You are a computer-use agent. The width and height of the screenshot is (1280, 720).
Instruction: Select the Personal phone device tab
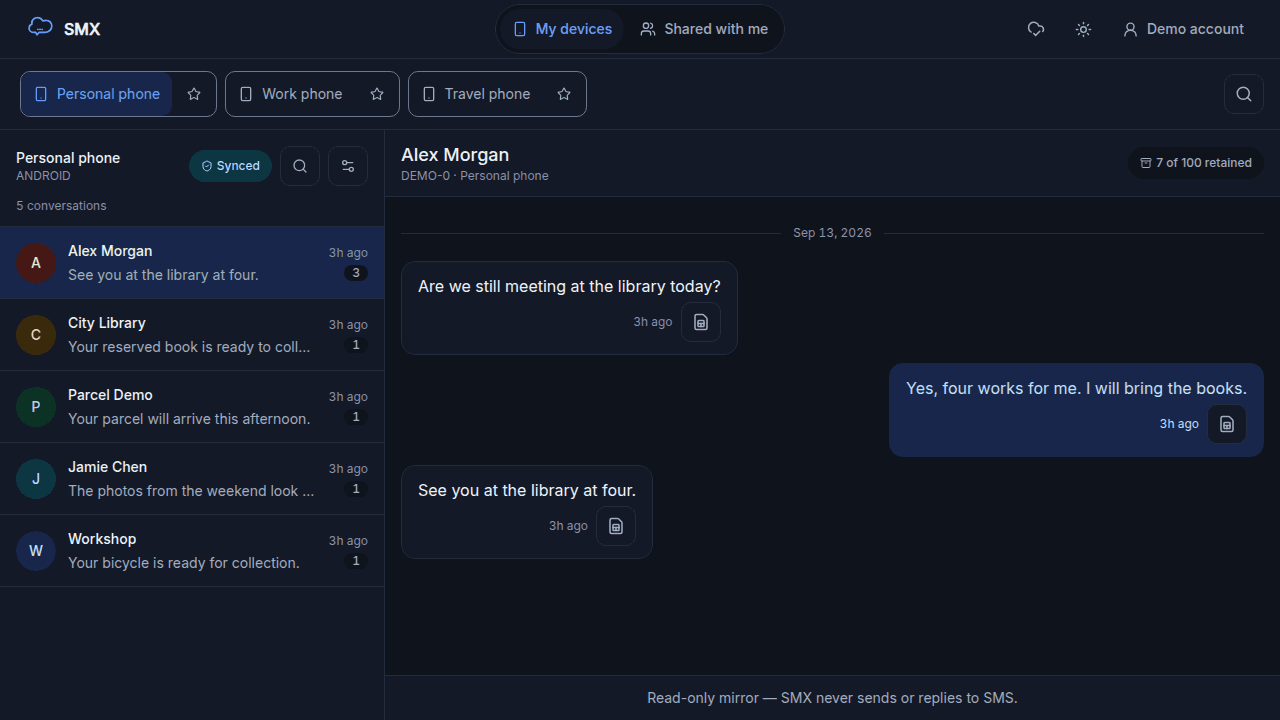click(97, 94)
